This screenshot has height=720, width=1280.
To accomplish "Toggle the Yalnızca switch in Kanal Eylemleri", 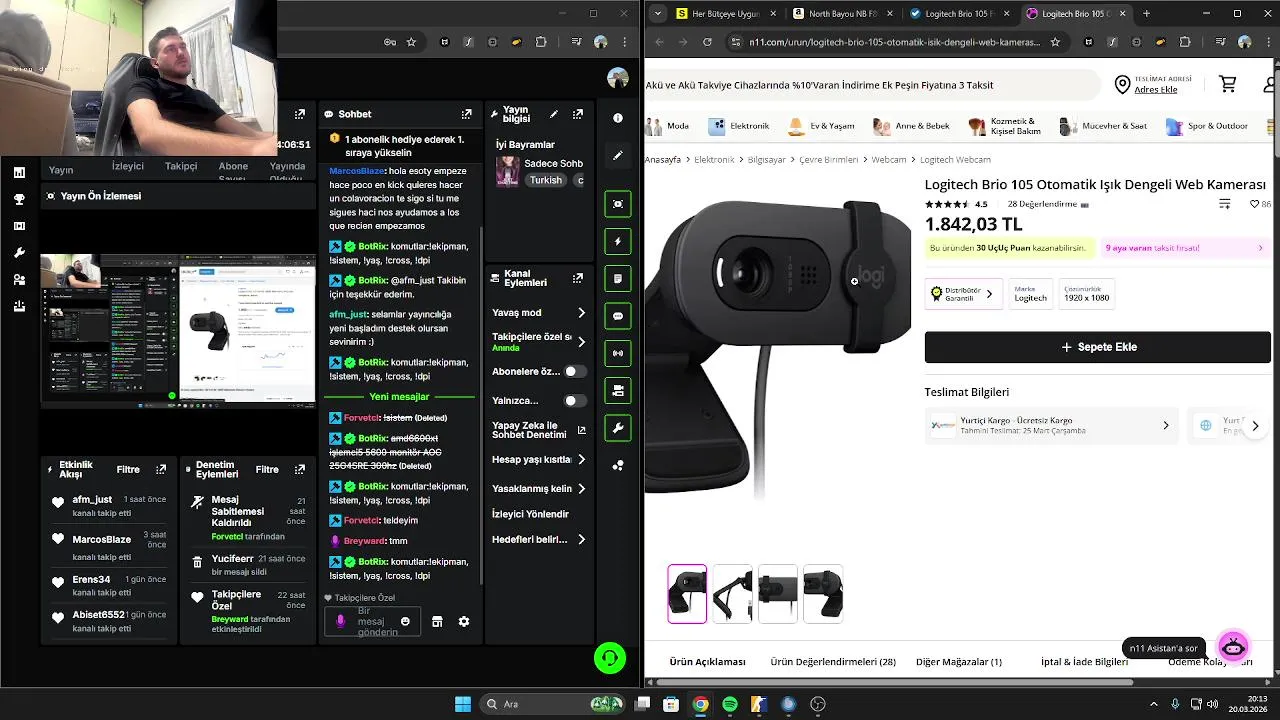I will (574, 400).
